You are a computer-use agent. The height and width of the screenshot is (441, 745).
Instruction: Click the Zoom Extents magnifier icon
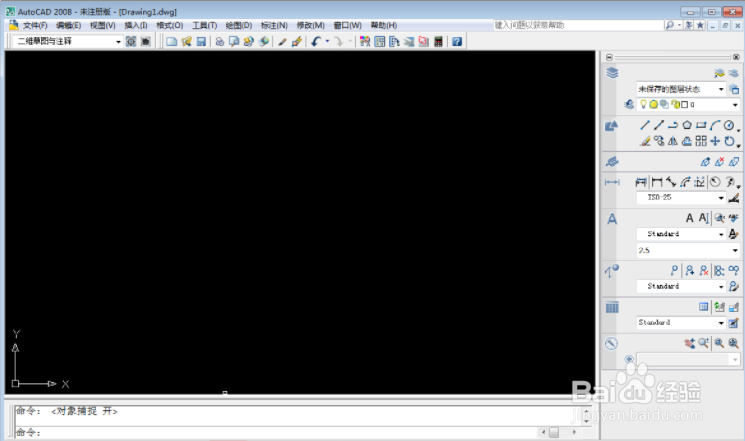coord(734,343)
